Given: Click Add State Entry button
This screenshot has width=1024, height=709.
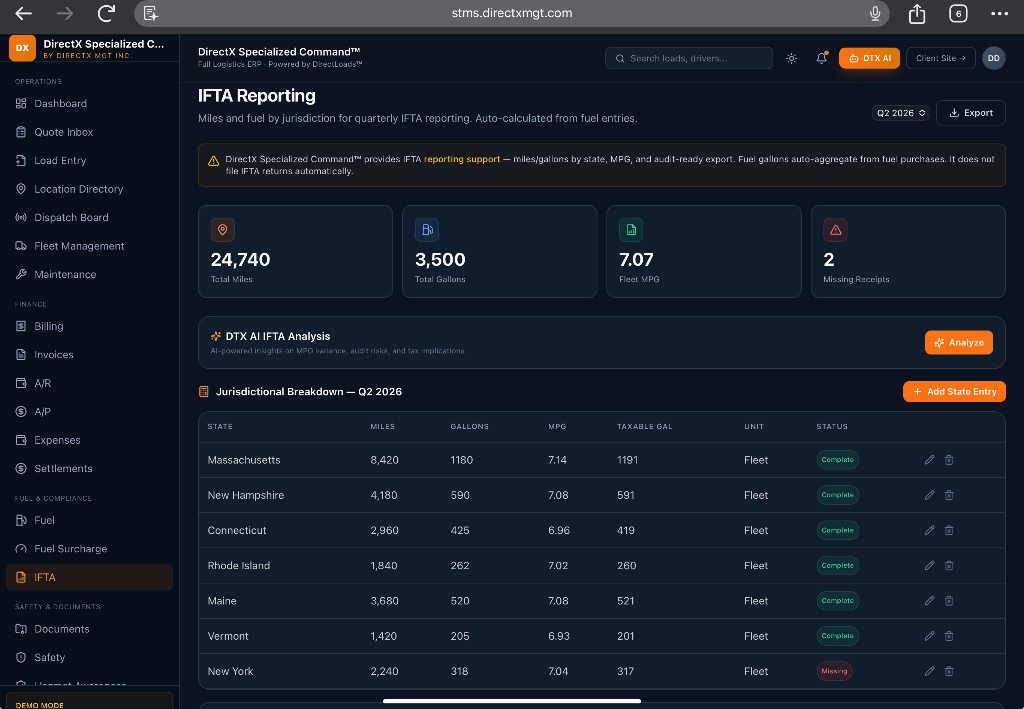Looking at the screenshot, I should (954, 392).
